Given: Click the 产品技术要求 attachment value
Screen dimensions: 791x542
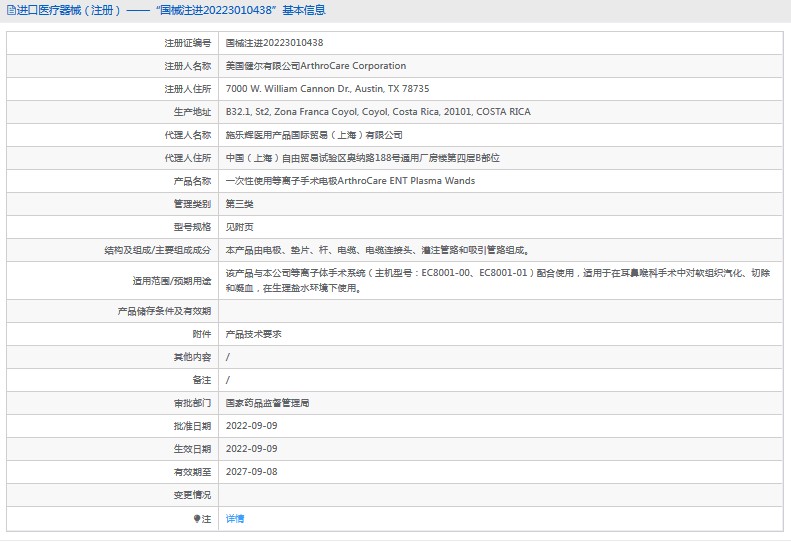Looking at the screenshot, I should pos(253,334).
